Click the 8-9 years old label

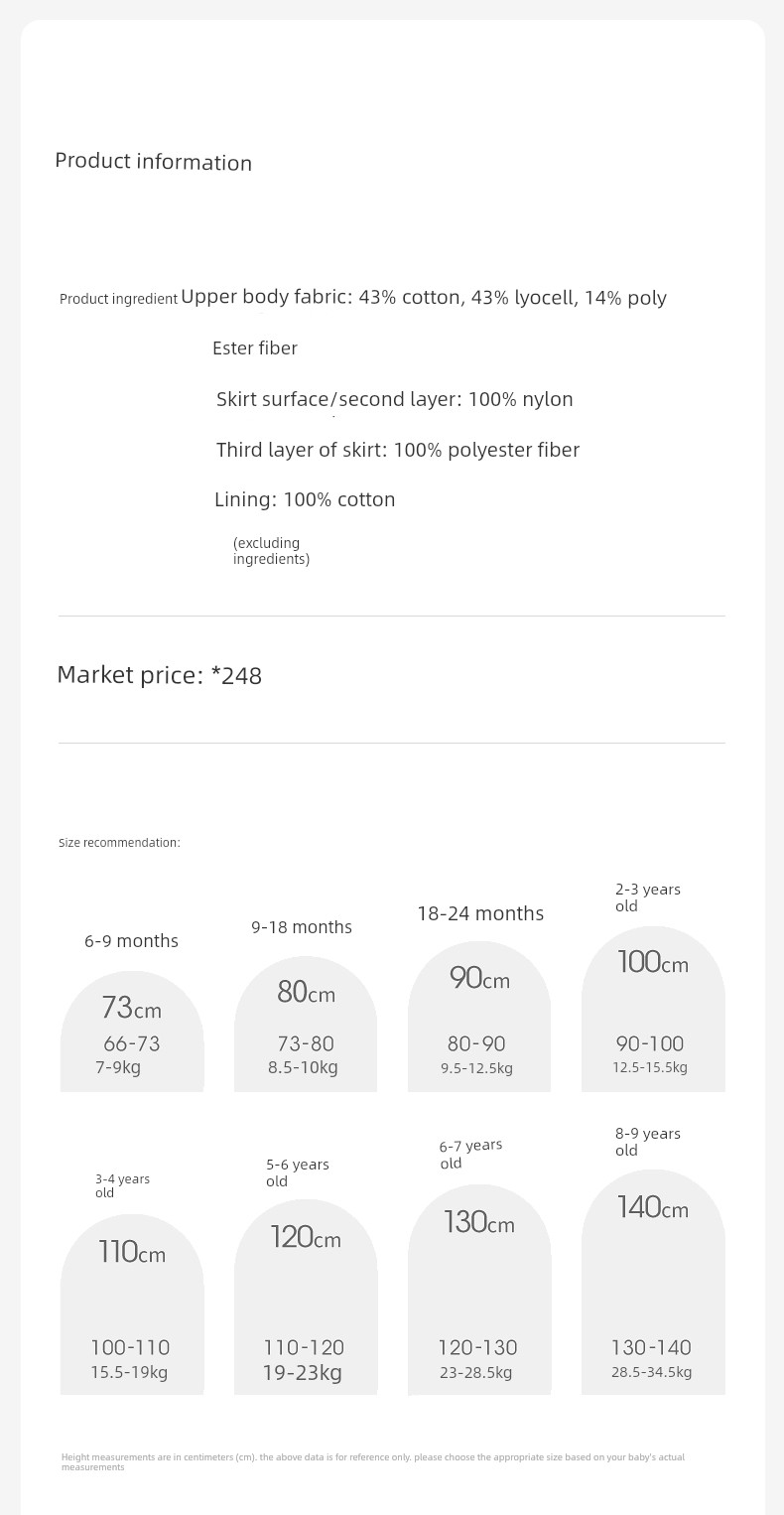point(648,1142)
